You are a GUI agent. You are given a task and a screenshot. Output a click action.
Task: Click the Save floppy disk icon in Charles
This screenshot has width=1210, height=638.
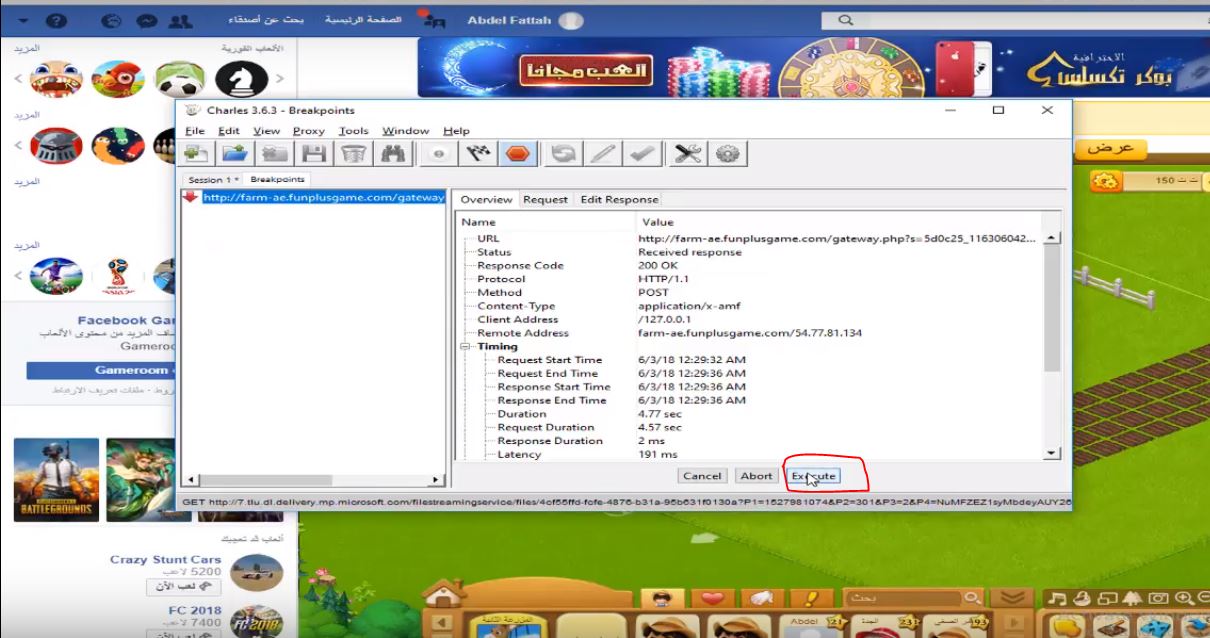point(315,153)
